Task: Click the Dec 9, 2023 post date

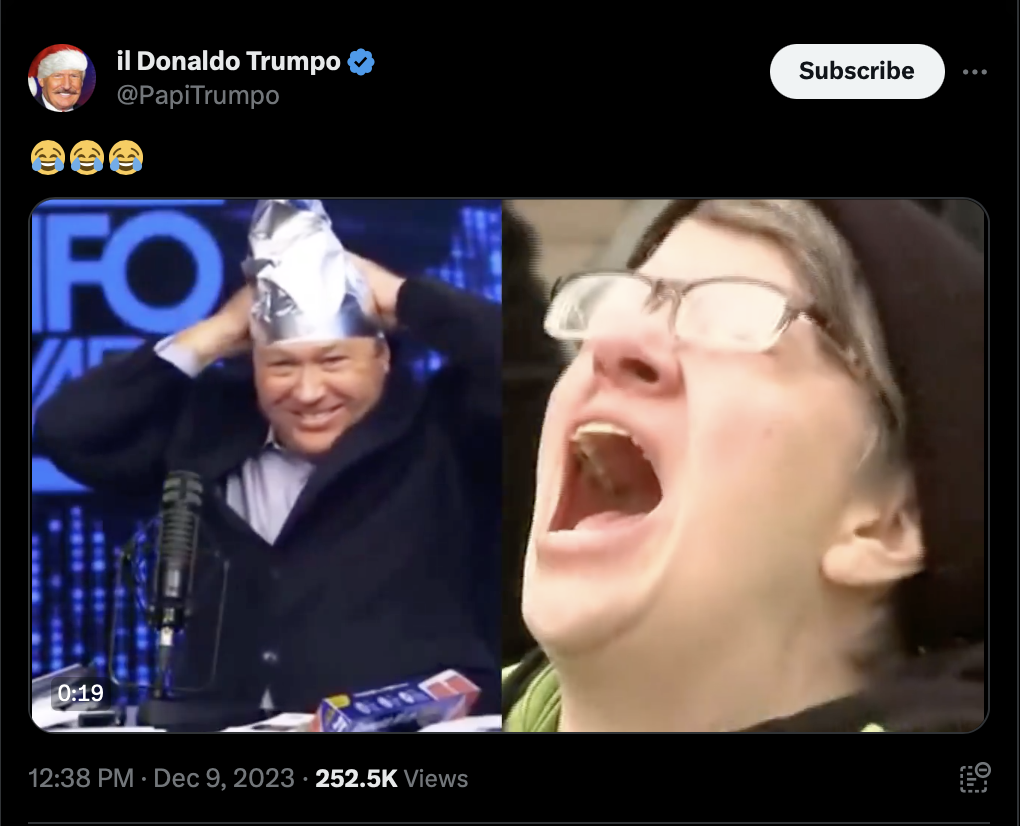Action: point(224,779)
